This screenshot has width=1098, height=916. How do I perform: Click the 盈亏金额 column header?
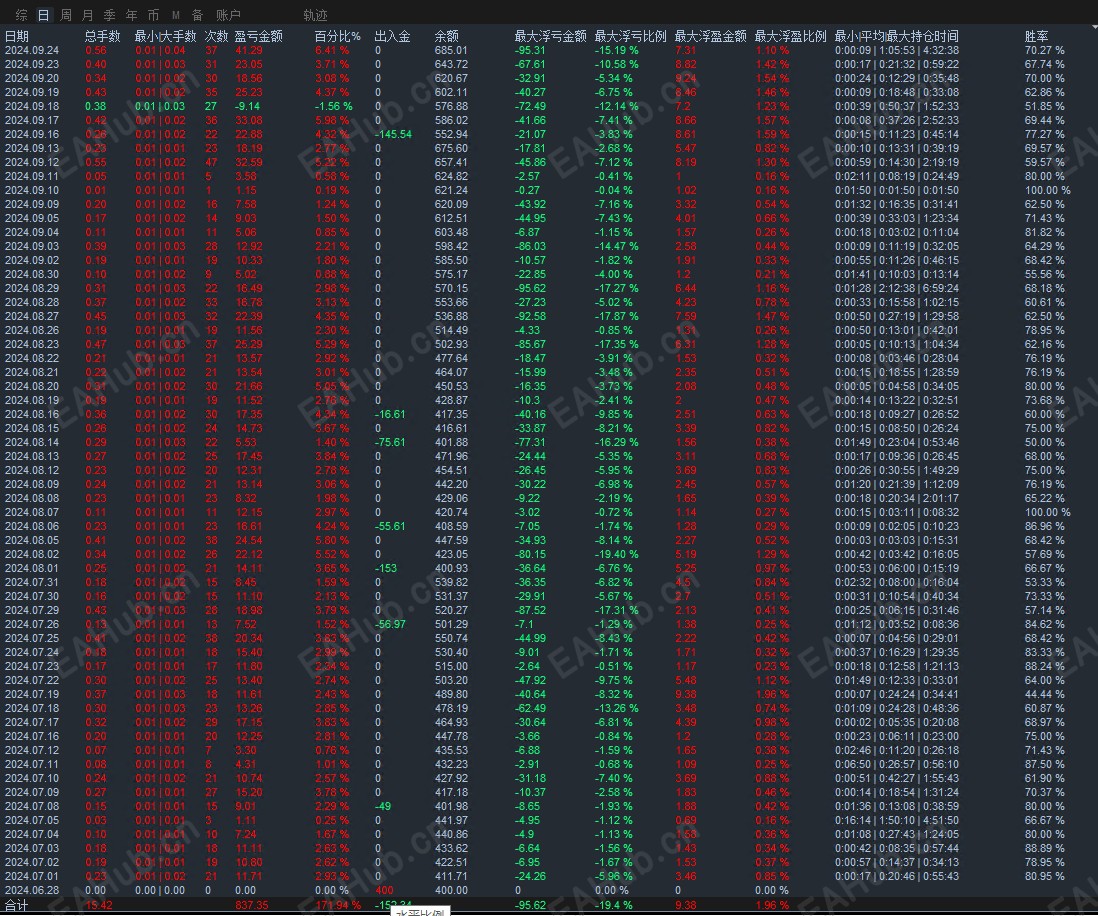pyautogui.click(x=258, y=36)
